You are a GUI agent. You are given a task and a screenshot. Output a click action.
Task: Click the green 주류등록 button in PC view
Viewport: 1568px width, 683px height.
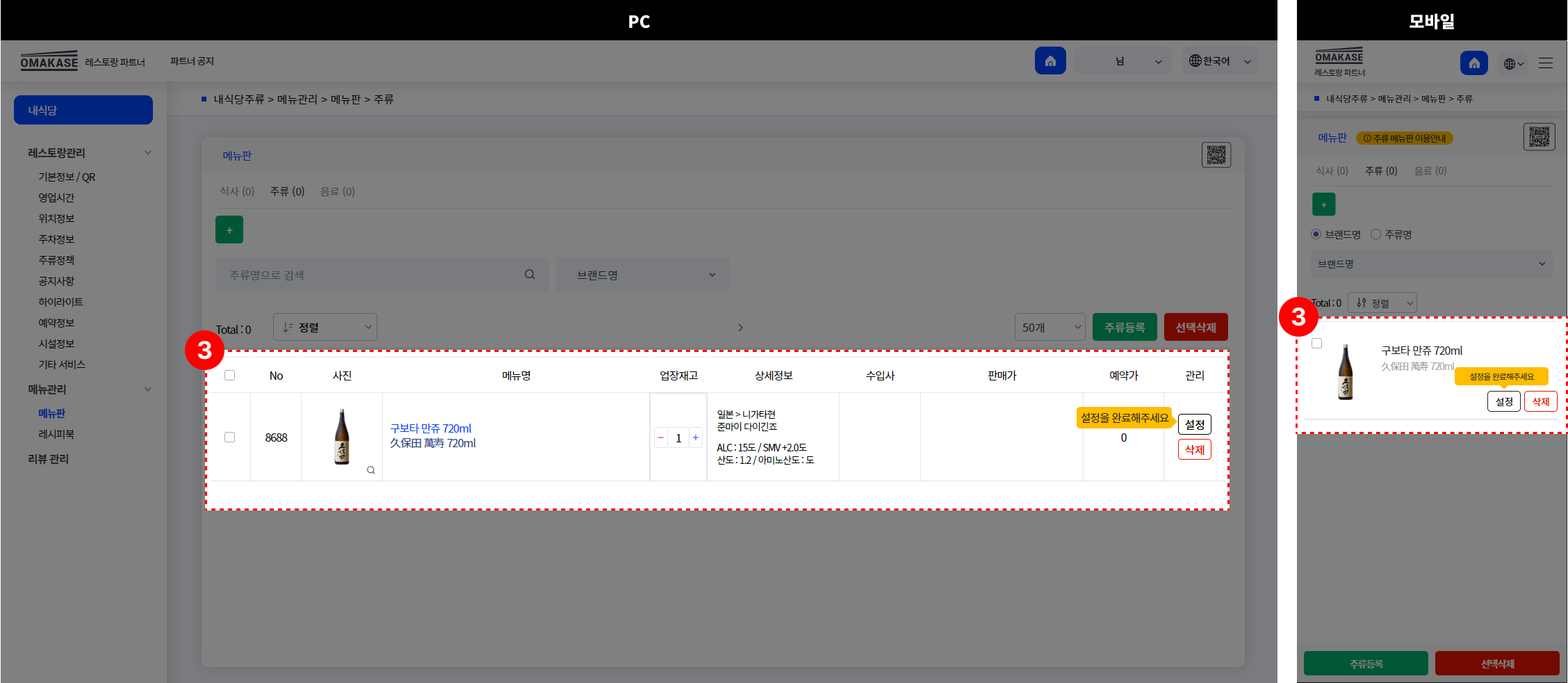(1125, 328)
